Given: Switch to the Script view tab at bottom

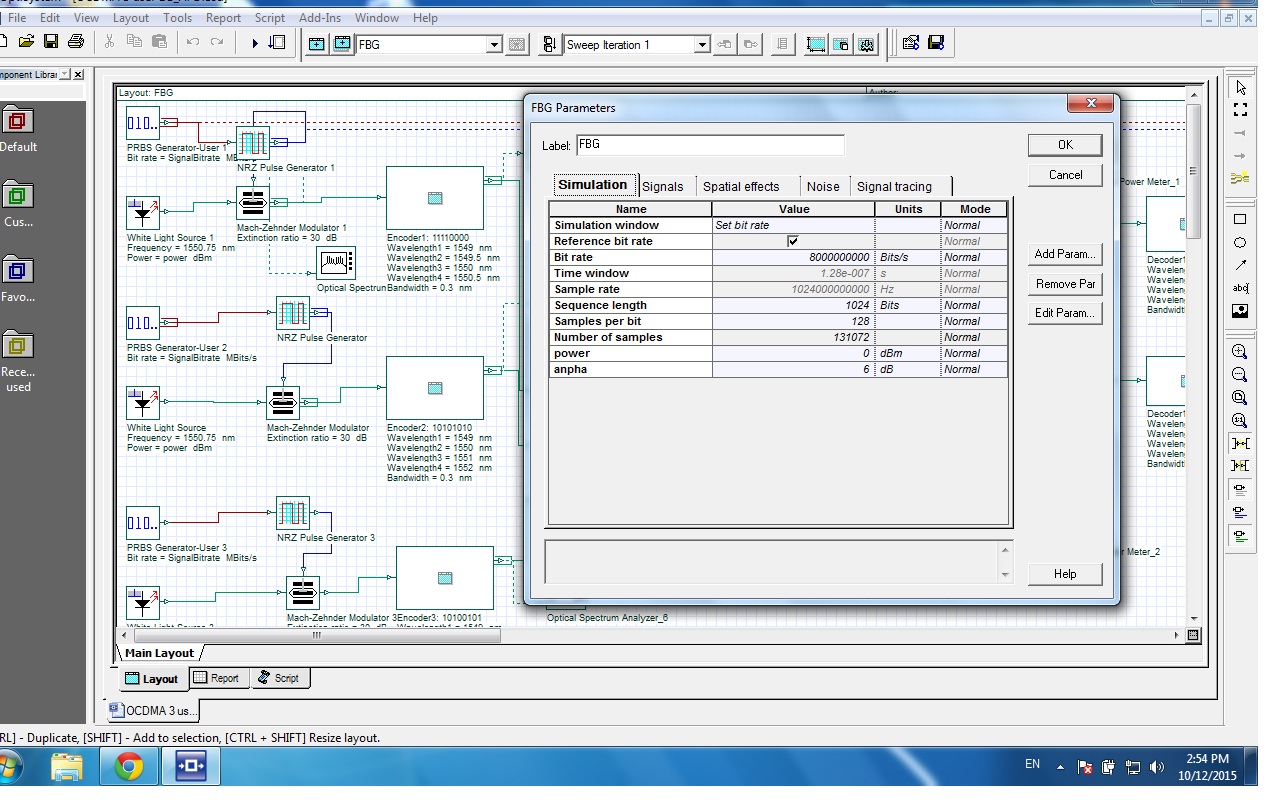Looking at the screenshot, I should tap(279, 678).
